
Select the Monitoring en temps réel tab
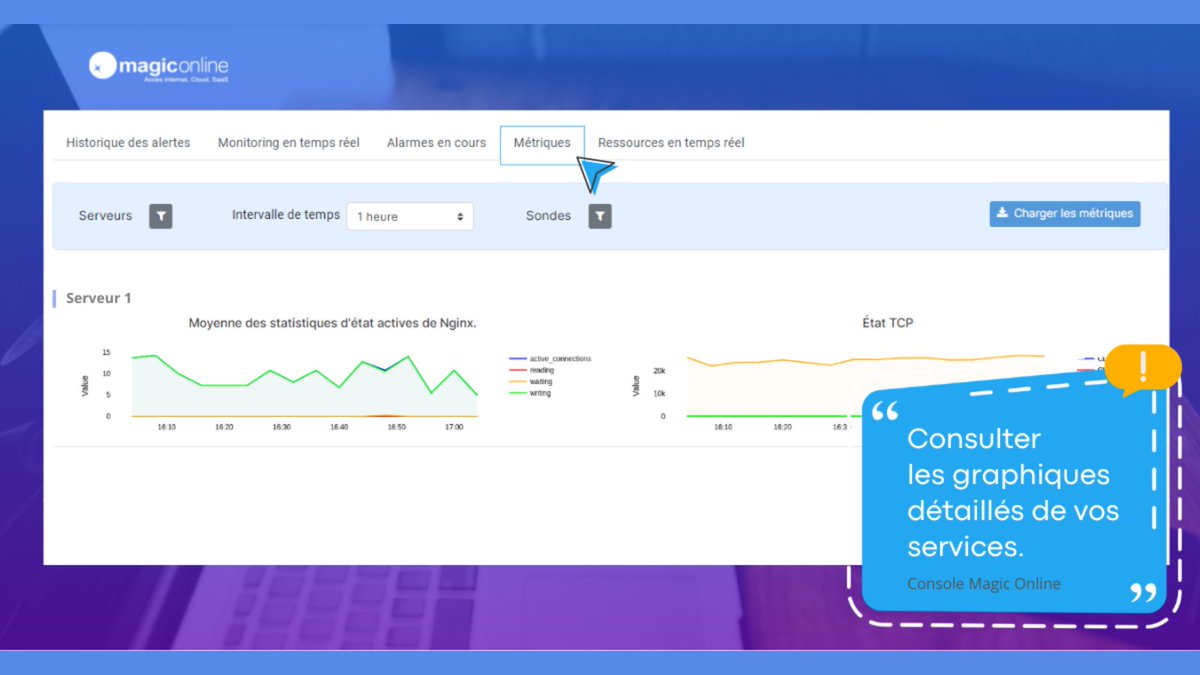(289, 143)
